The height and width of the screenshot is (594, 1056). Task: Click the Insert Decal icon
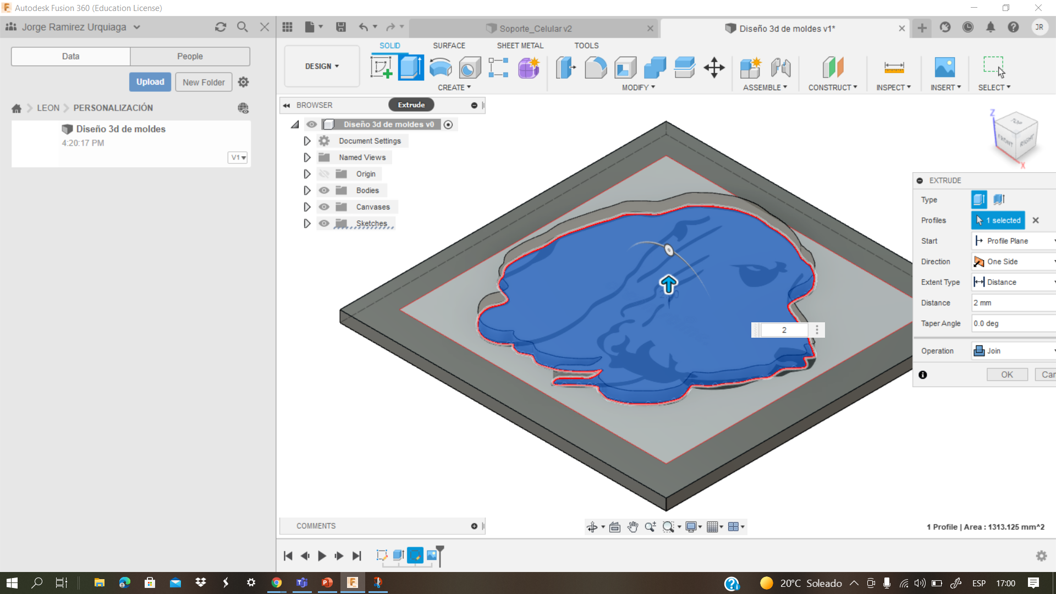(945, 67)
